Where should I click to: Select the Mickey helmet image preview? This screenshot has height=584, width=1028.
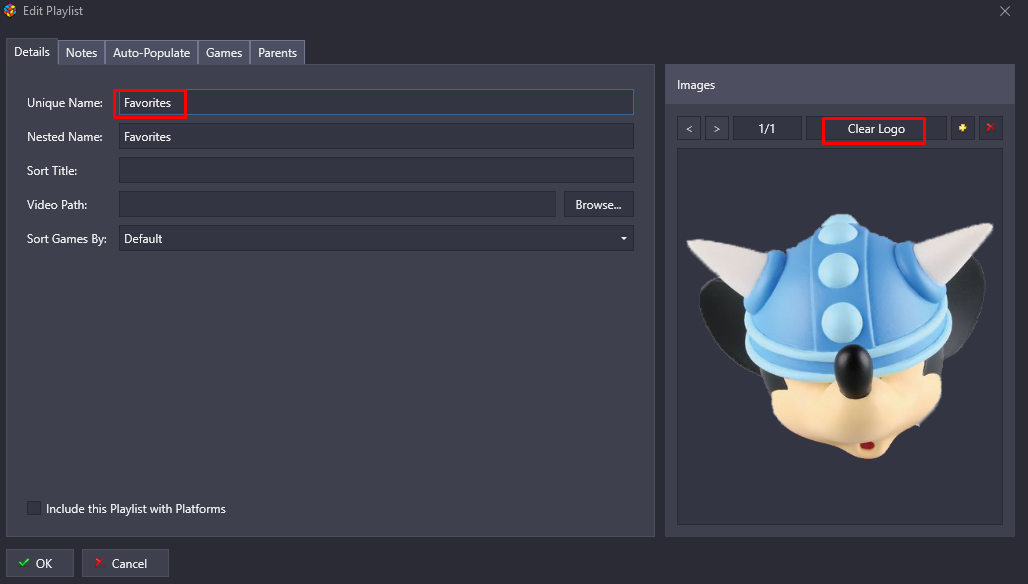coord(840,336)
